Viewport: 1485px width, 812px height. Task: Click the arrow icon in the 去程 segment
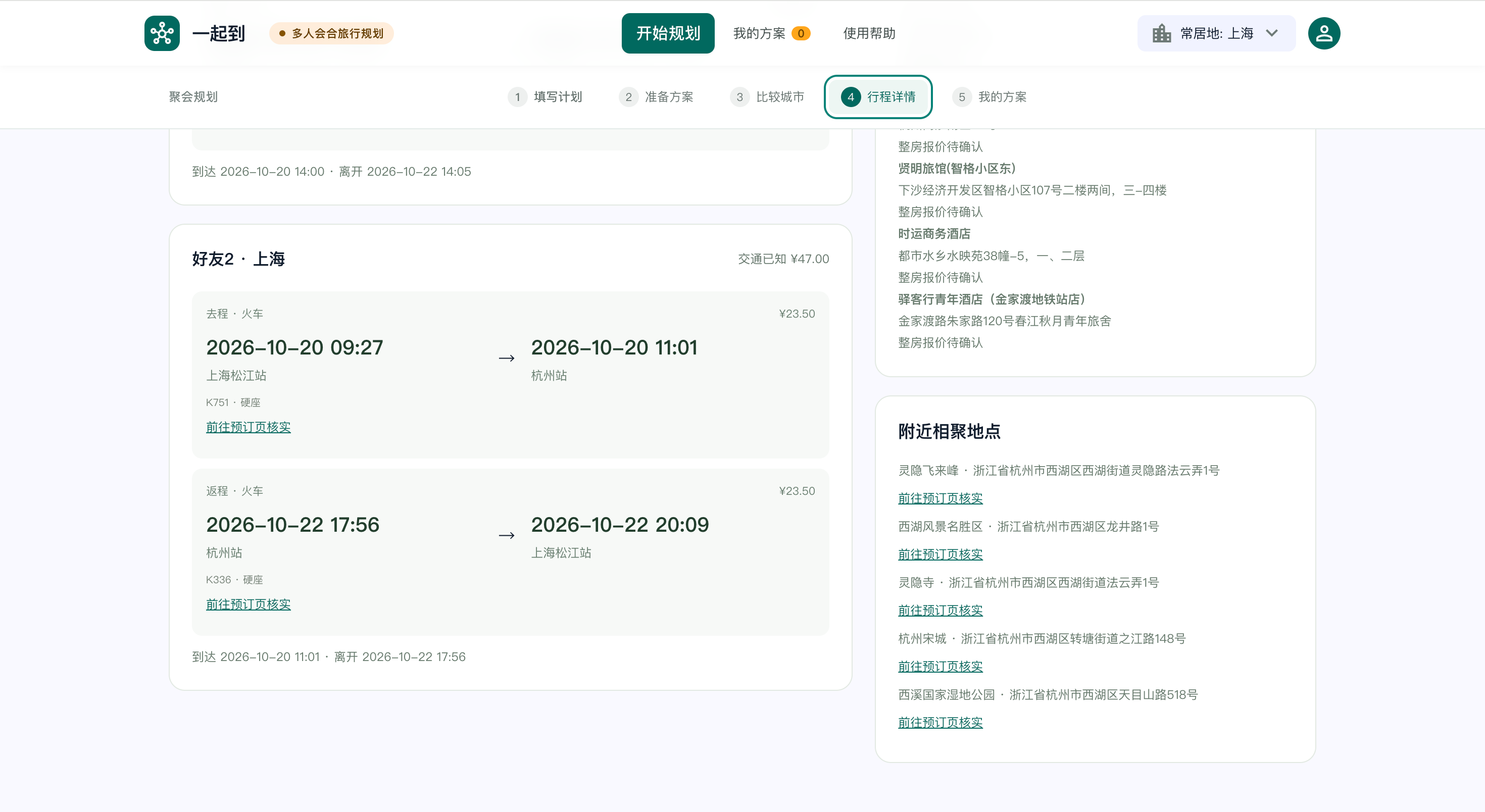(506, 359)
